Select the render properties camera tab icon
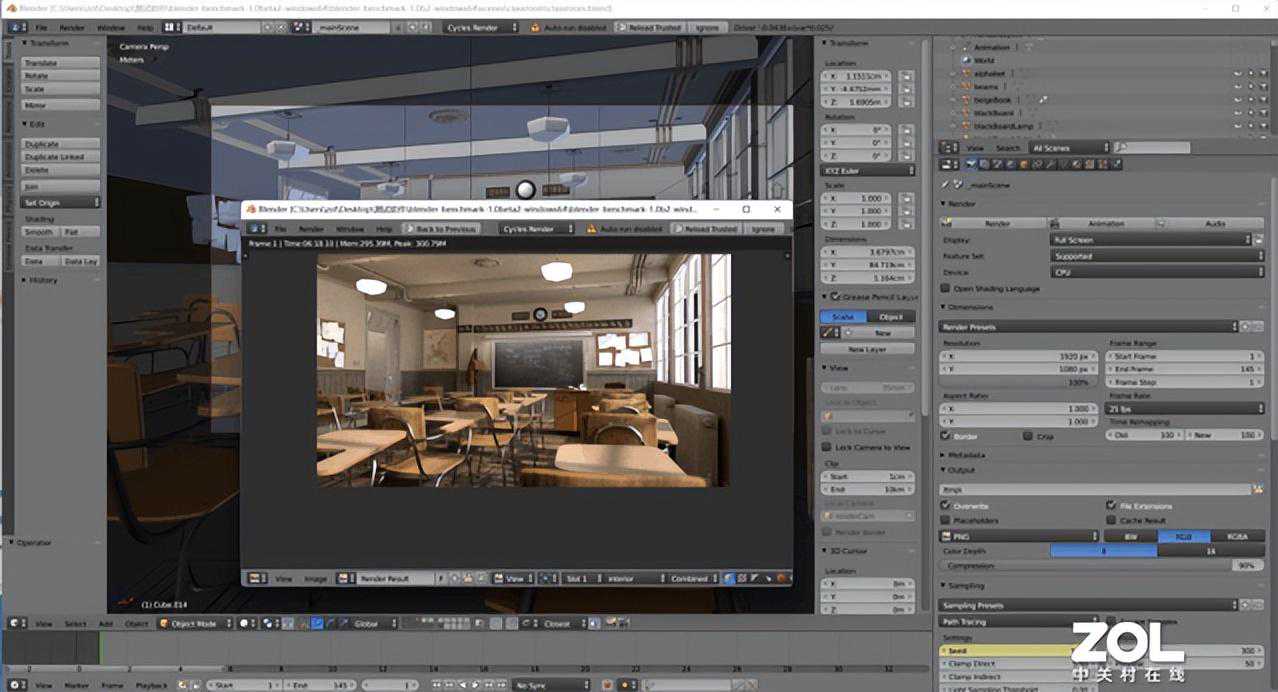Image resolution: width=1278 pixels, height=692 pixels. click(972, 165)
